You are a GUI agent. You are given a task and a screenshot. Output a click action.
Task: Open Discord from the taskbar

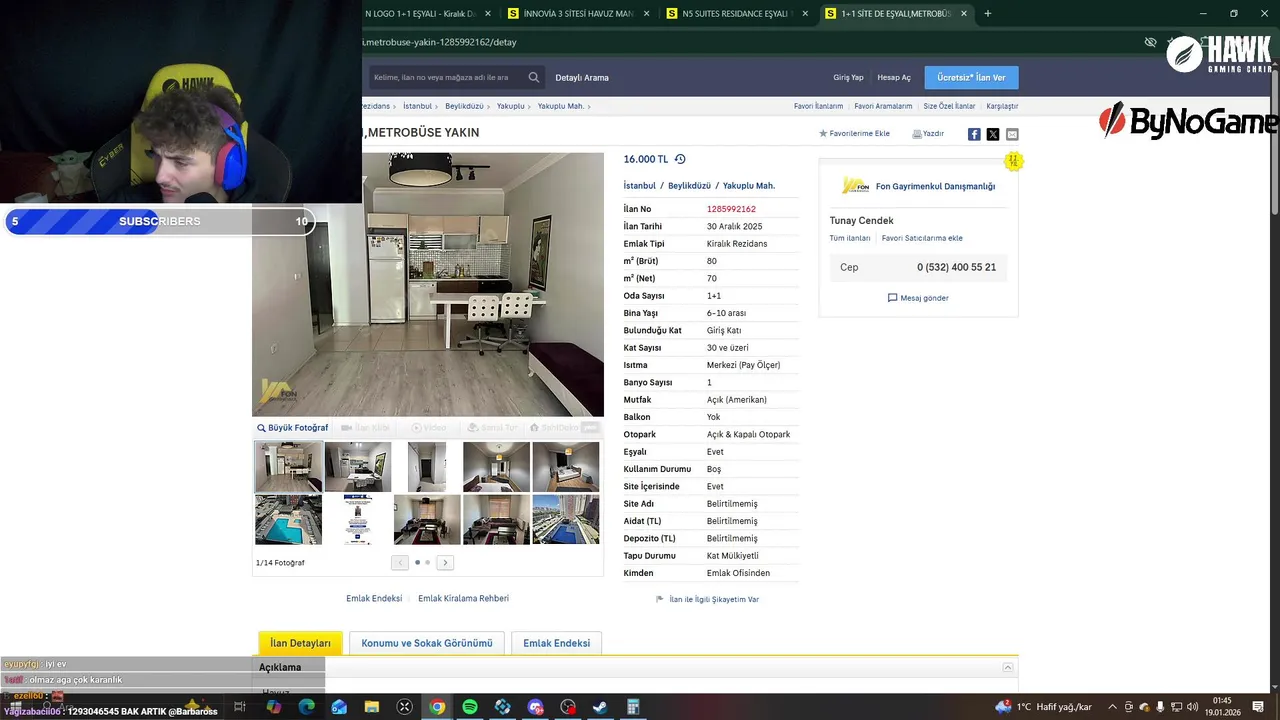[x=535, y=707]
